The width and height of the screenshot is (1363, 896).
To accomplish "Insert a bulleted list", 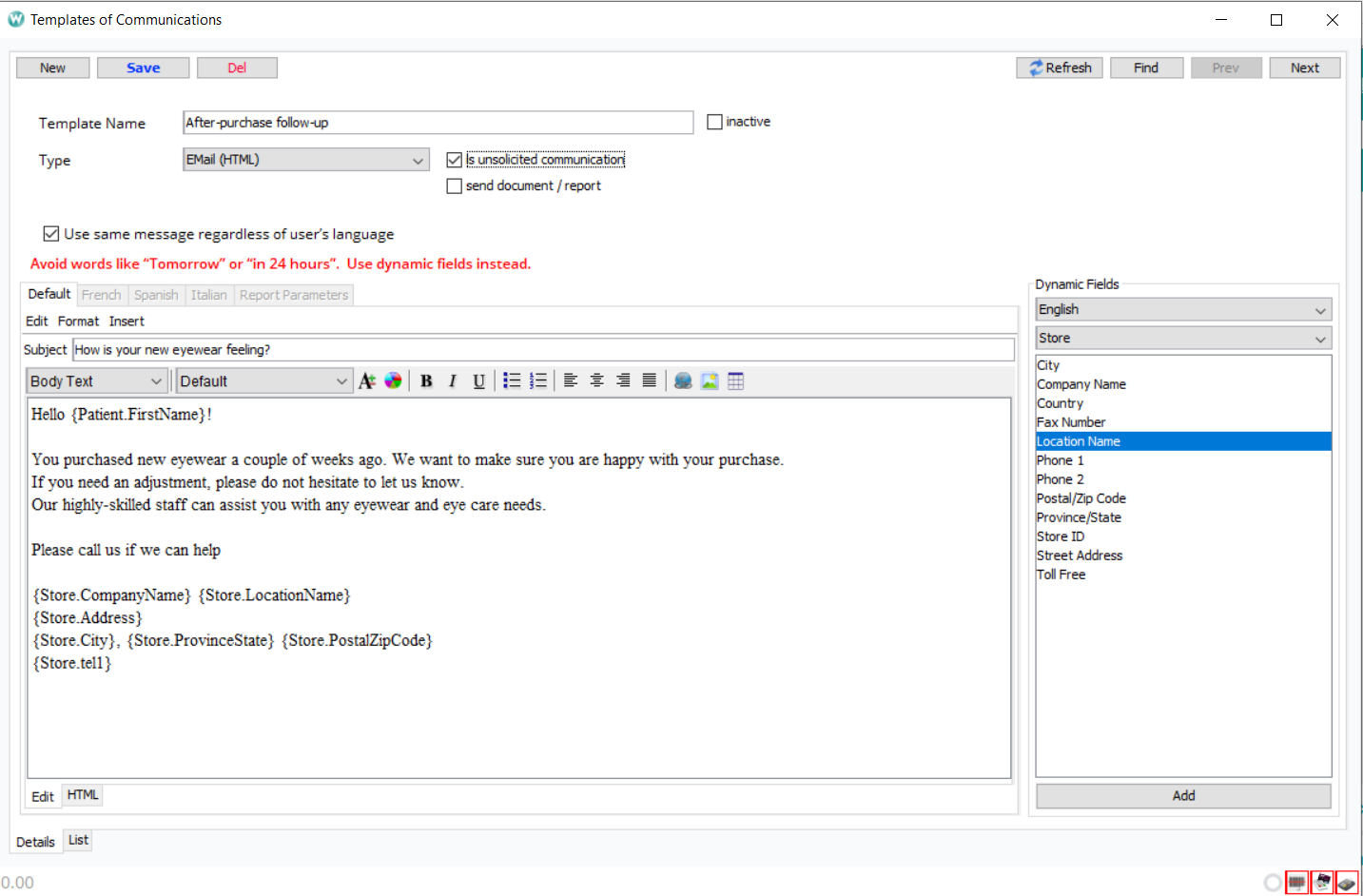I will [x=512, y=380].
